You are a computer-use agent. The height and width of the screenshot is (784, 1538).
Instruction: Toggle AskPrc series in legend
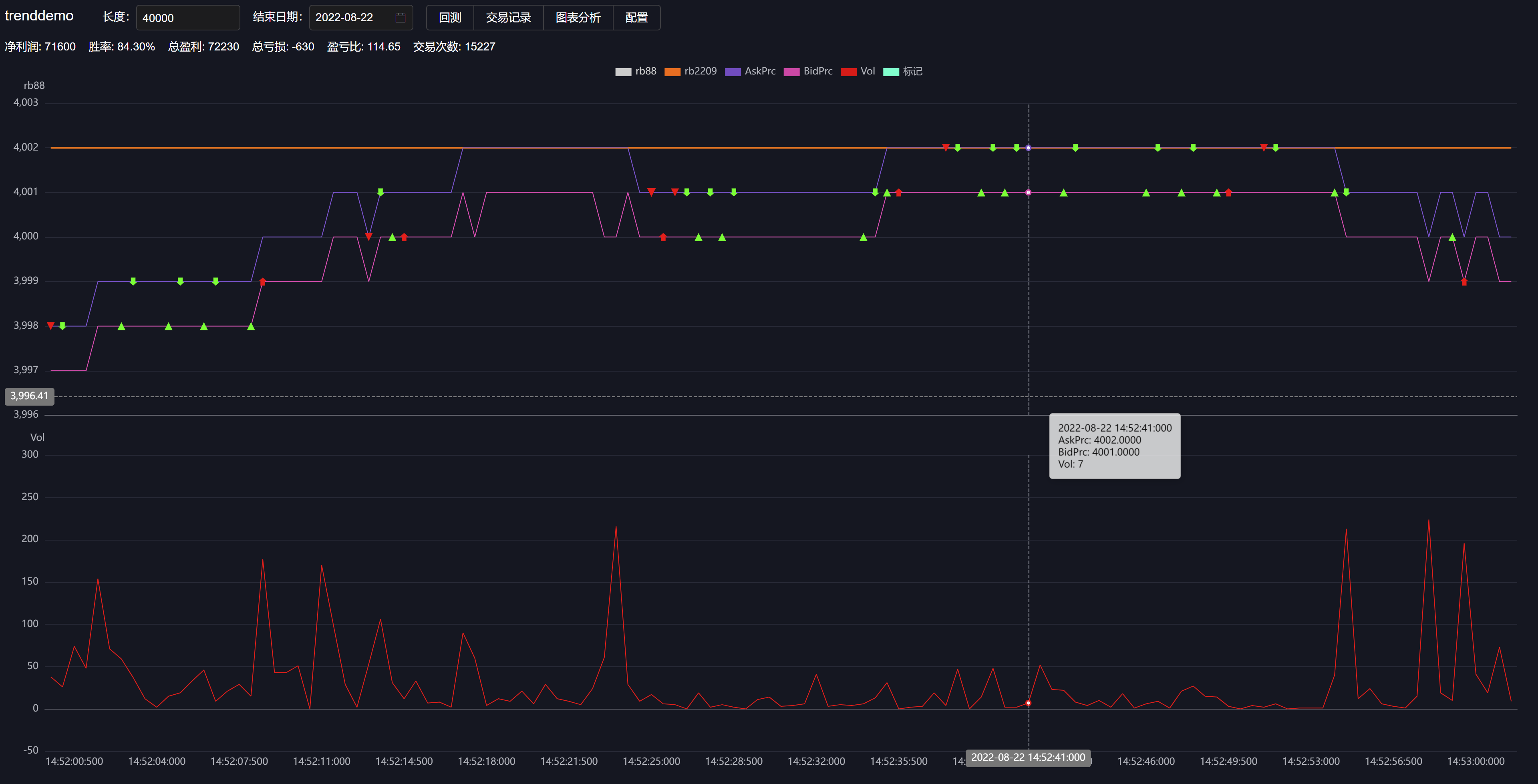pos(751,71)
